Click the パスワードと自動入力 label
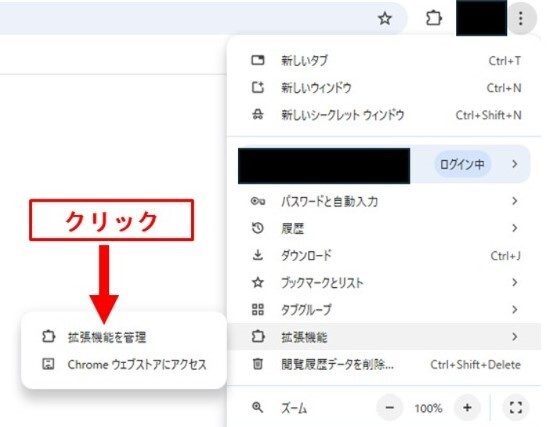Viewport: 560px width, 427px height. (x=329, y=201)
